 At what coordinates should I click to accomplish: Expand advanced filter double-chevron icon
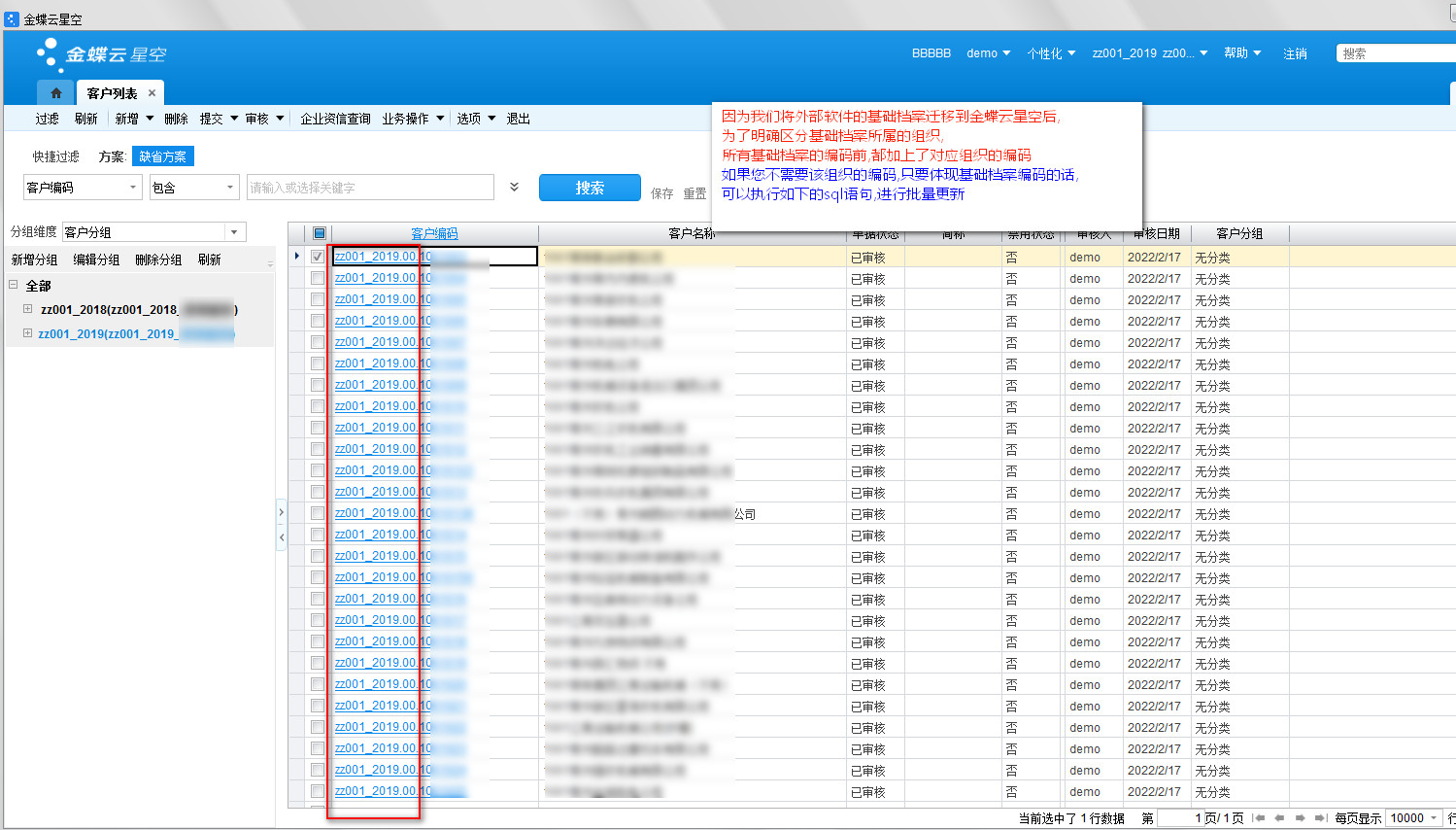[514, 188]
